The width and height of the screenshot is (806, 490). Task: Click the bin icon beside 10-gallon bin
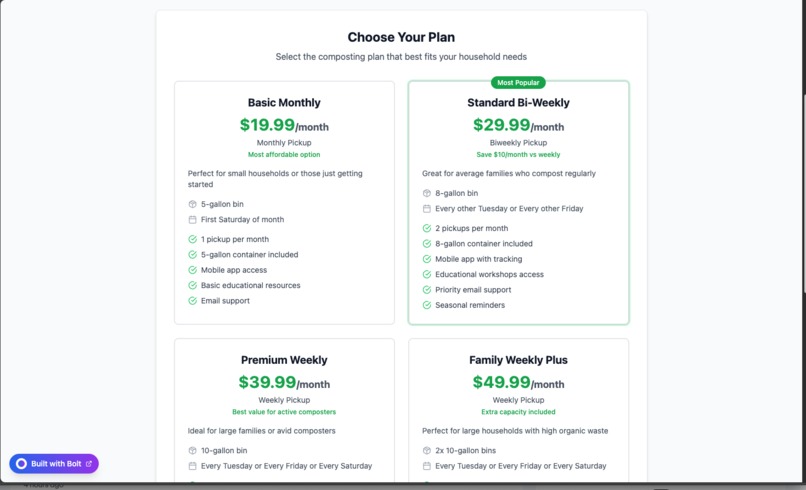192,451
